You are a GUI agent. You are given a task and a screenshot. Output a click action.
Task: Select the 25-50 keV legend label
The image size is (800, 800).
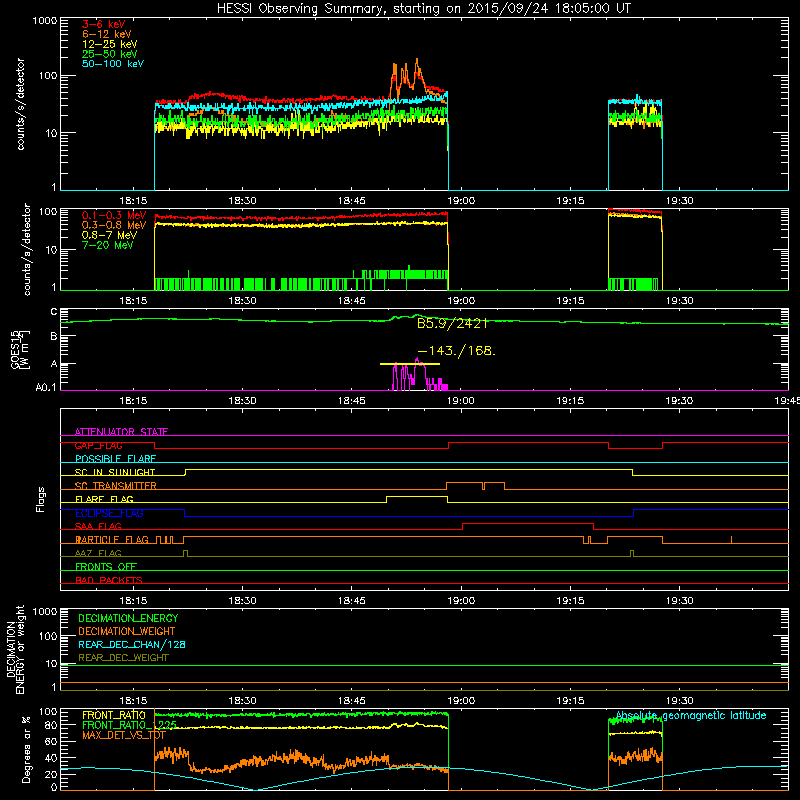point(110,54)
